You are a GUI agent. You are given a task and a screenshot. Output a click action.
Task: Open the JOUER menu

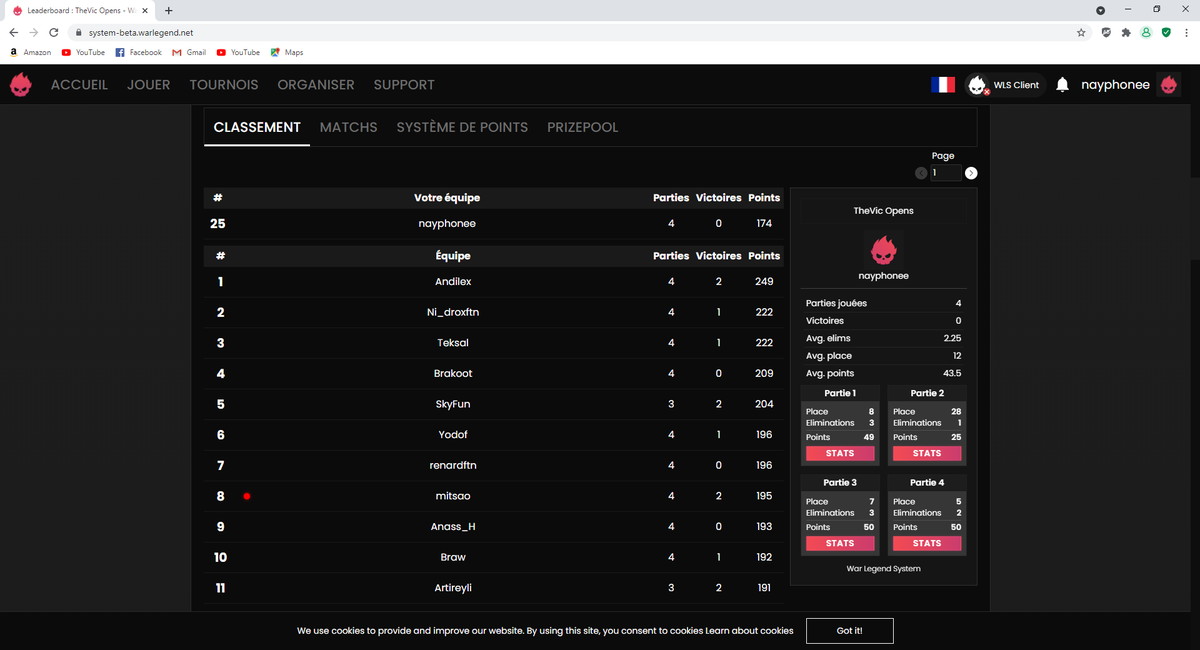point(148,85)
